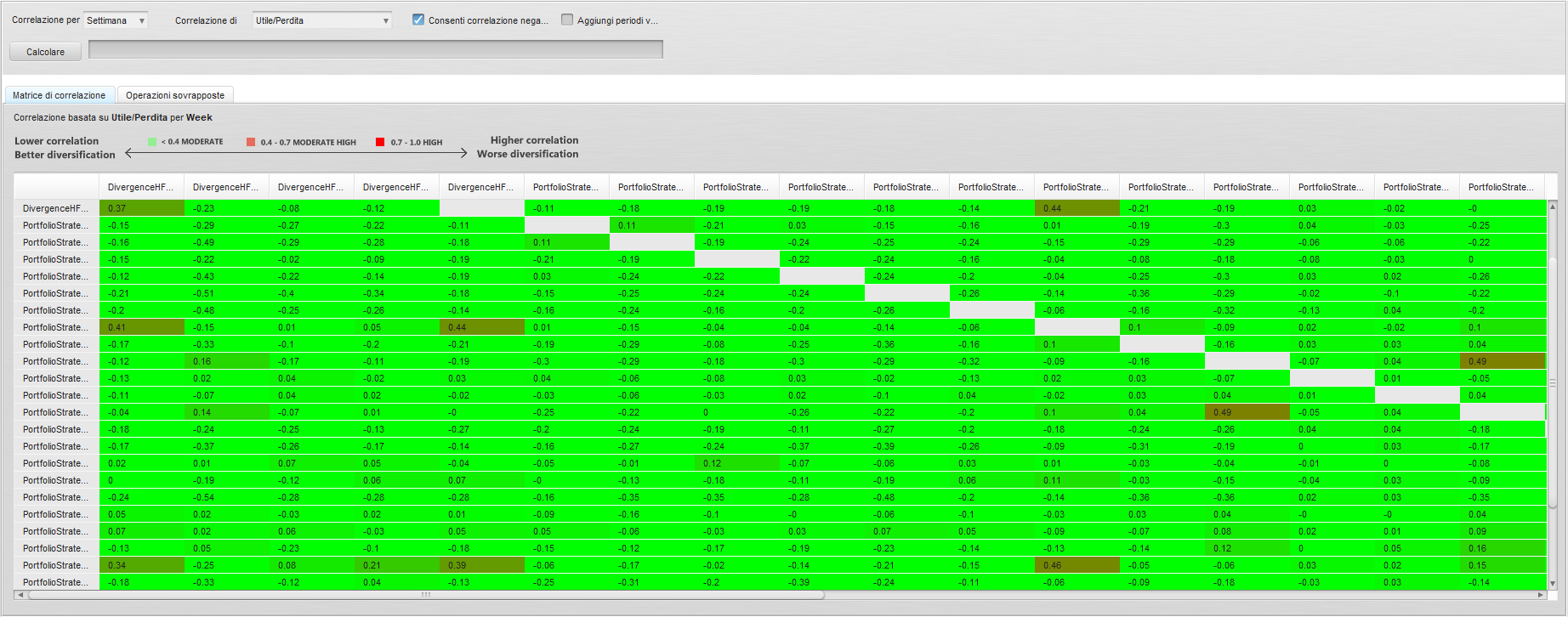1568x617 pixels.
Task: Switch to Operazioni sovrapposte tab
Action: click(175, 95)
